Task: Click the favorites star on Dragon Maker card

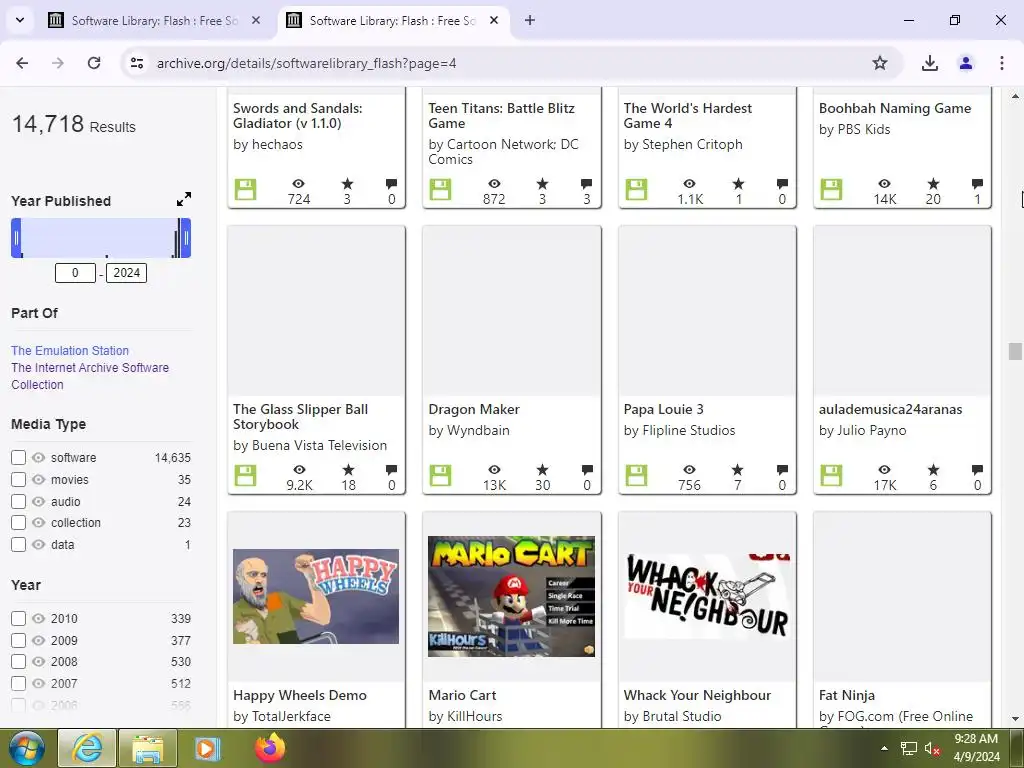Action: point(543,470)
